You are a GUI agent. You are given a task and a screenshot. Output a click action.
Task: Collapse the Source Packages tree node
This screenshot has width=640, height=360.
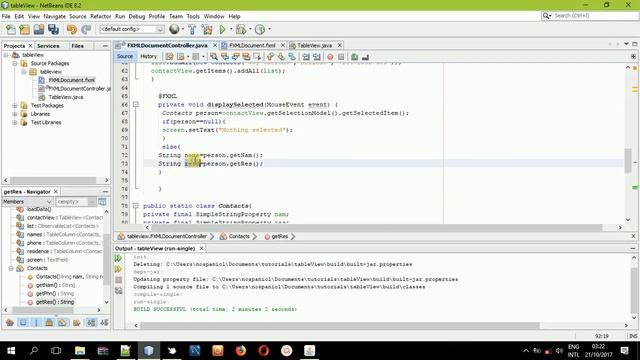pyautogui.click(x=15, y=63)
